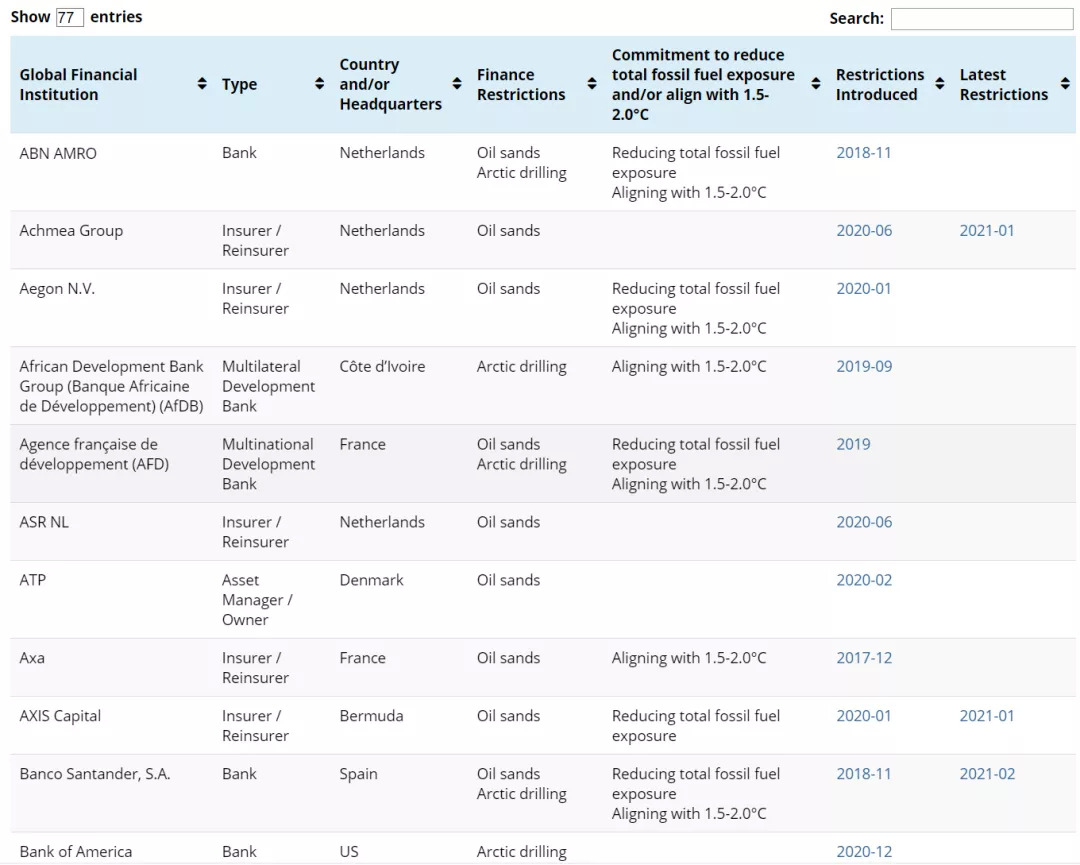The image size is (1080, 865).
Task: Click the 'Search:' label text
Action: 856,19
